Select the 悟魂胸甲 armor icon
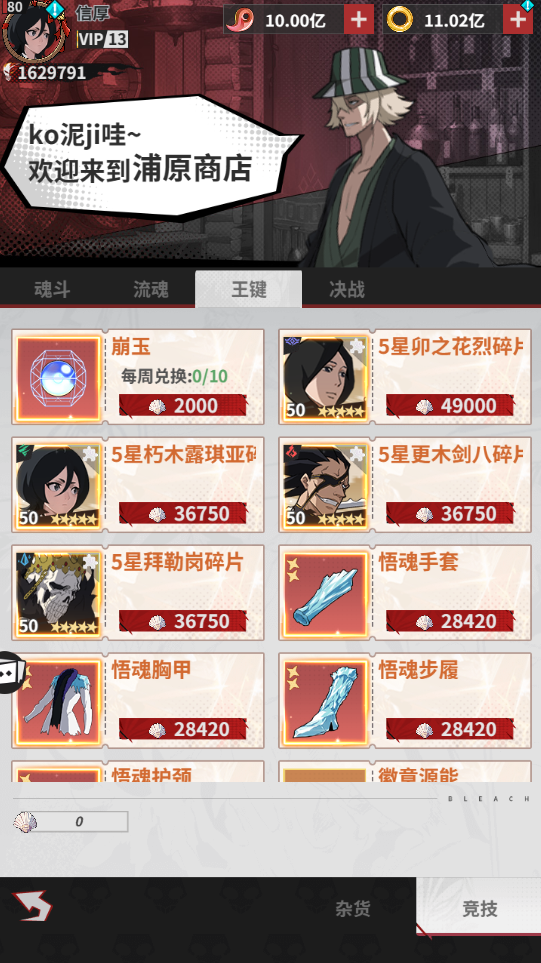 (x=58, y=701)
